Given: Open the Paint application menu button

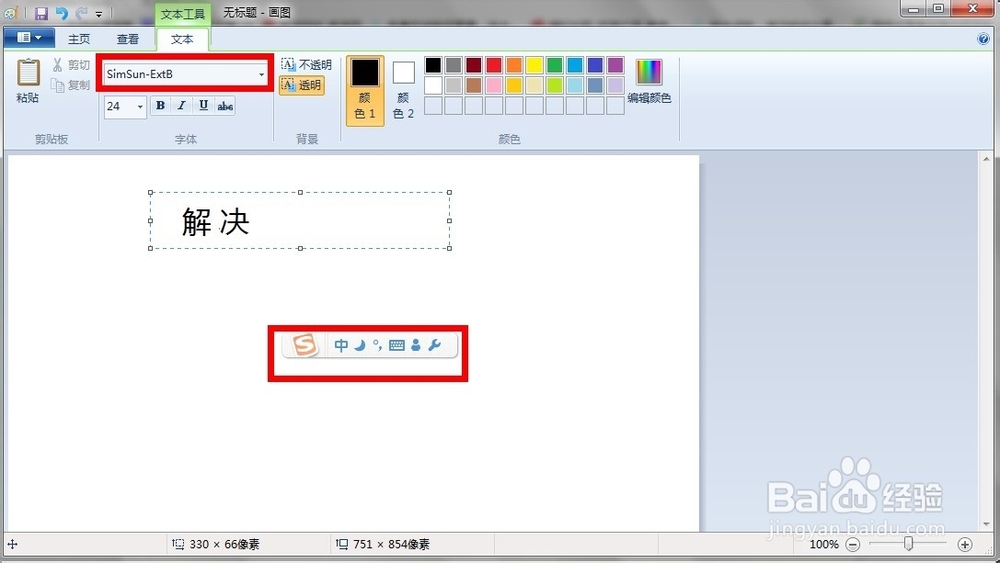Looking at the screenshot, I should pyautogui.click(x=29, y=38).
